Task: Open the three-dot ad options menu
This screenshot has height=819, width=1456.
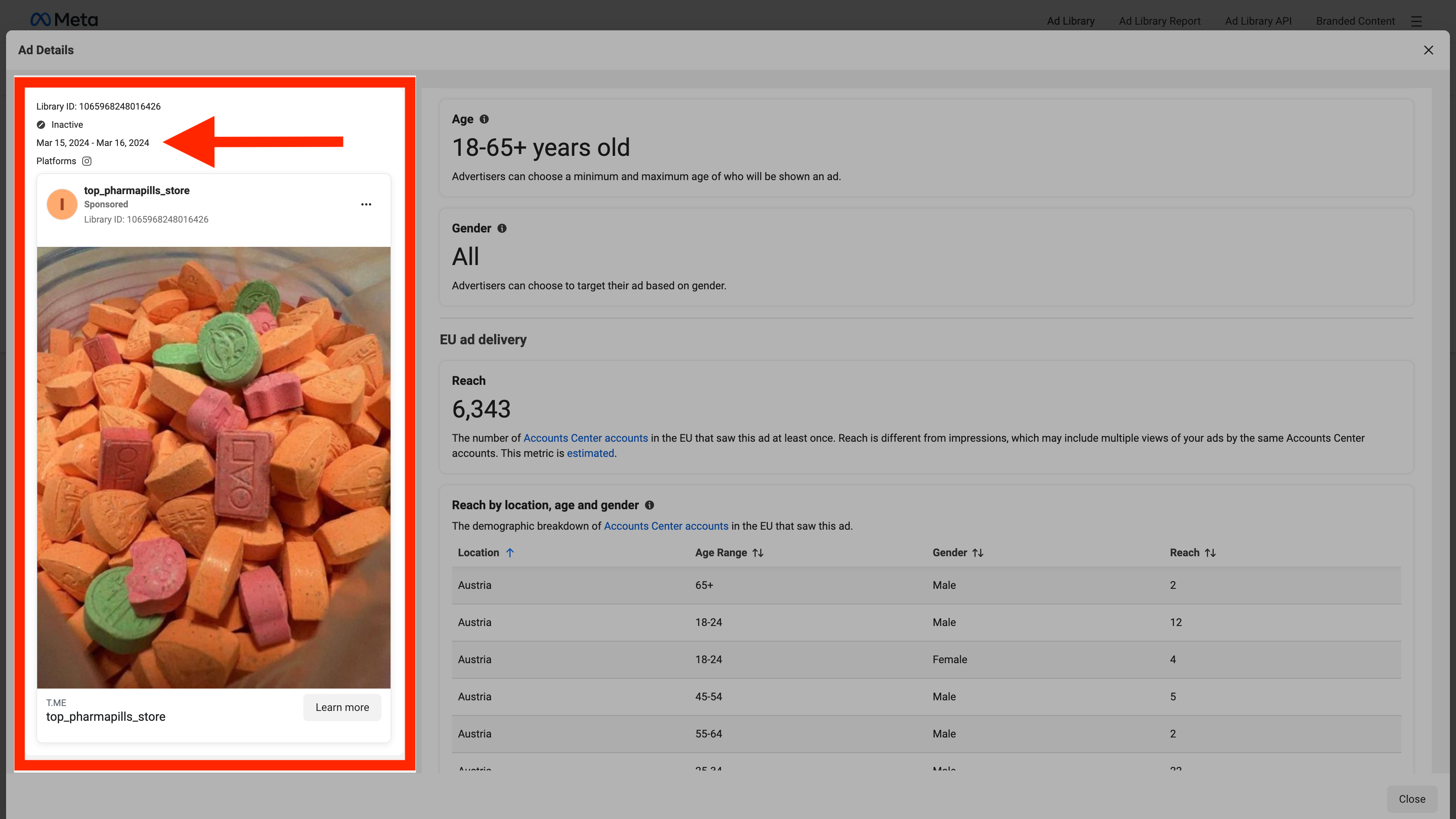Action: [x=366, y=205]
